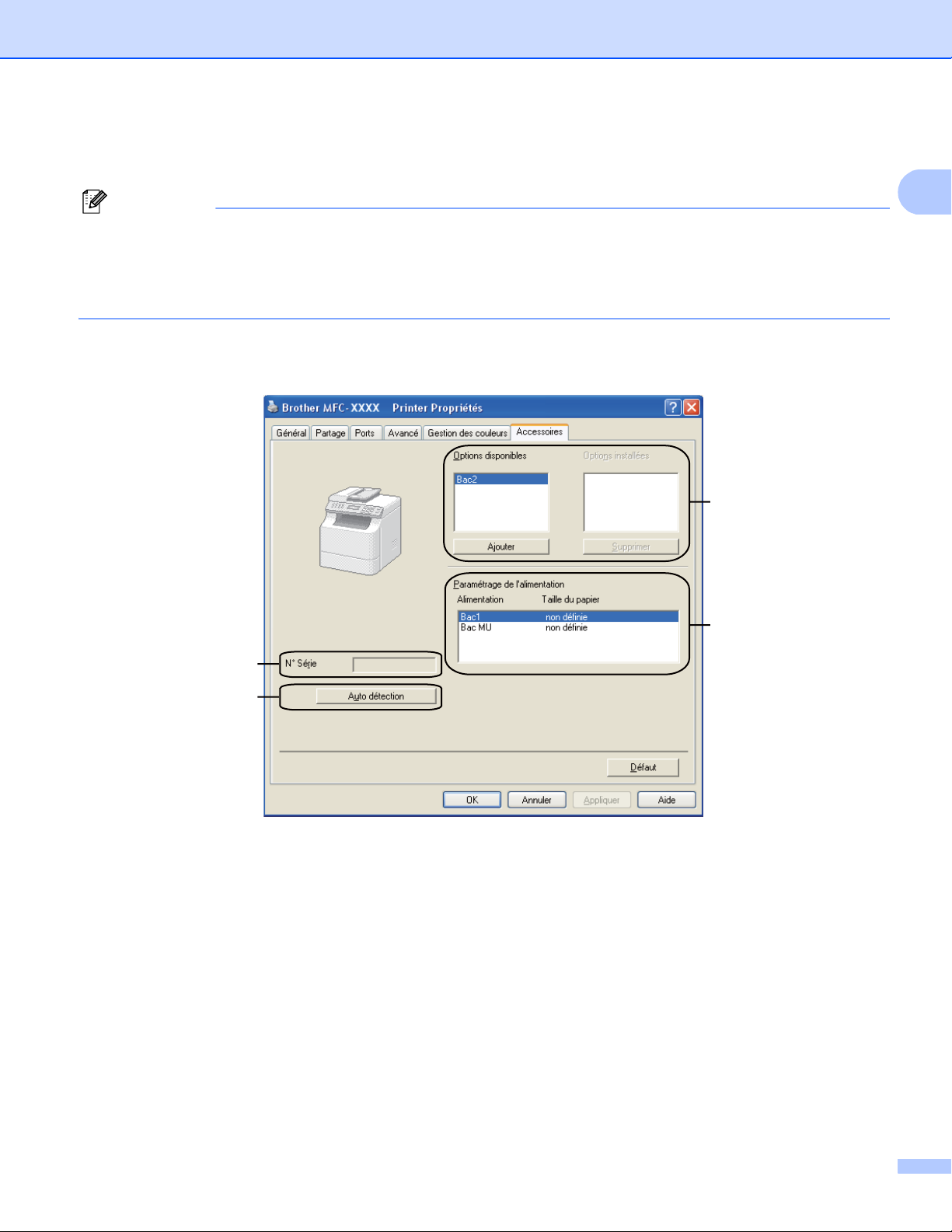Click the Alimentation column header
The width and height of the screenshot is (952, 1232).
pyautogui.click(x=480, y=599)
